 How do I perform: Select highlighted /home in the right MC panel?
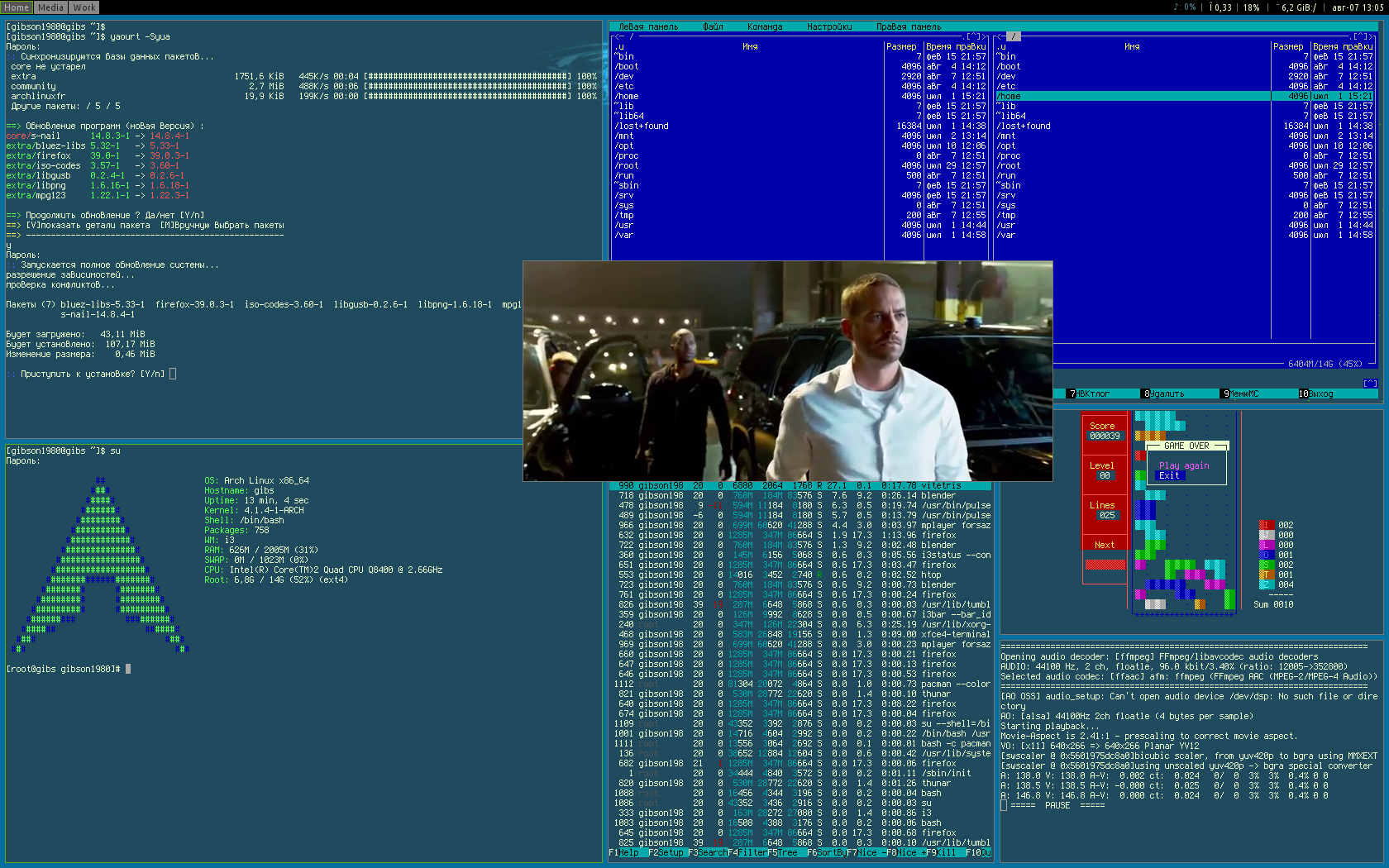point(1185,96)
